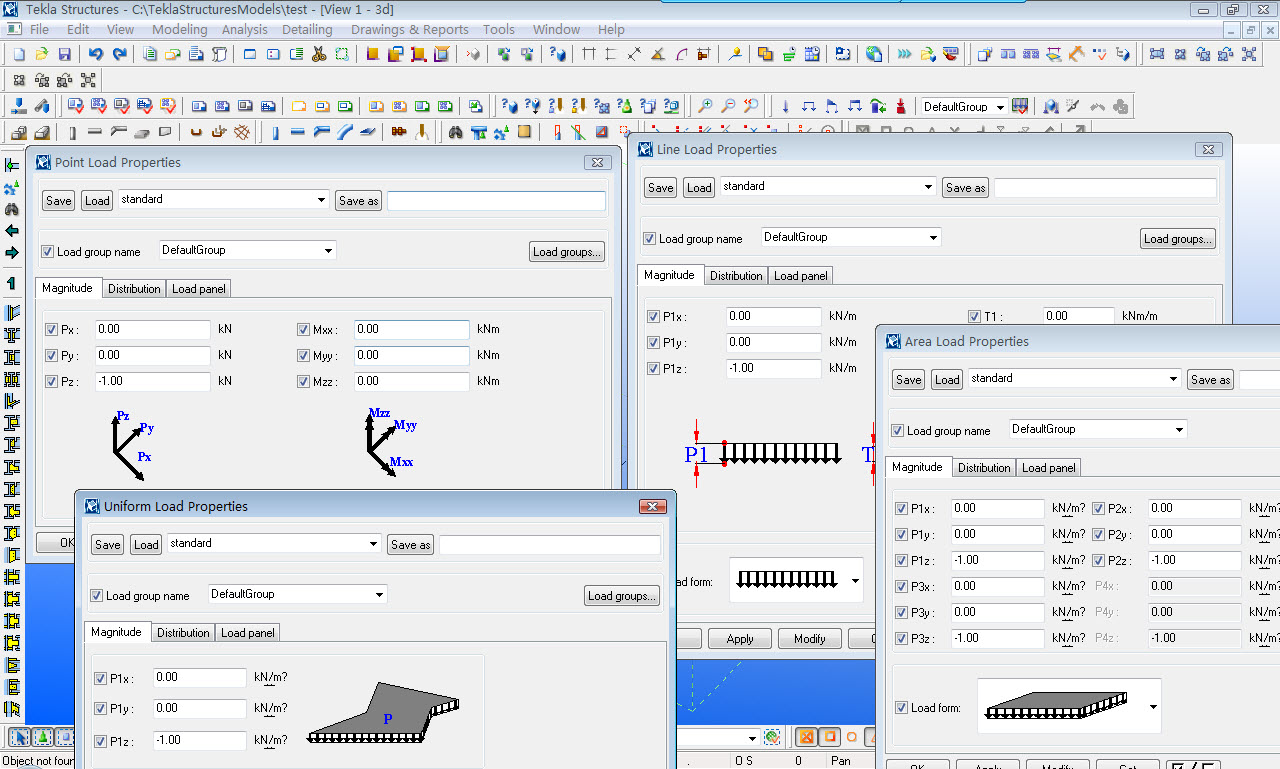Switch to Load panel tab in Line Load
This screenshot has height=769, width=1280.
(x=801, y=276)
